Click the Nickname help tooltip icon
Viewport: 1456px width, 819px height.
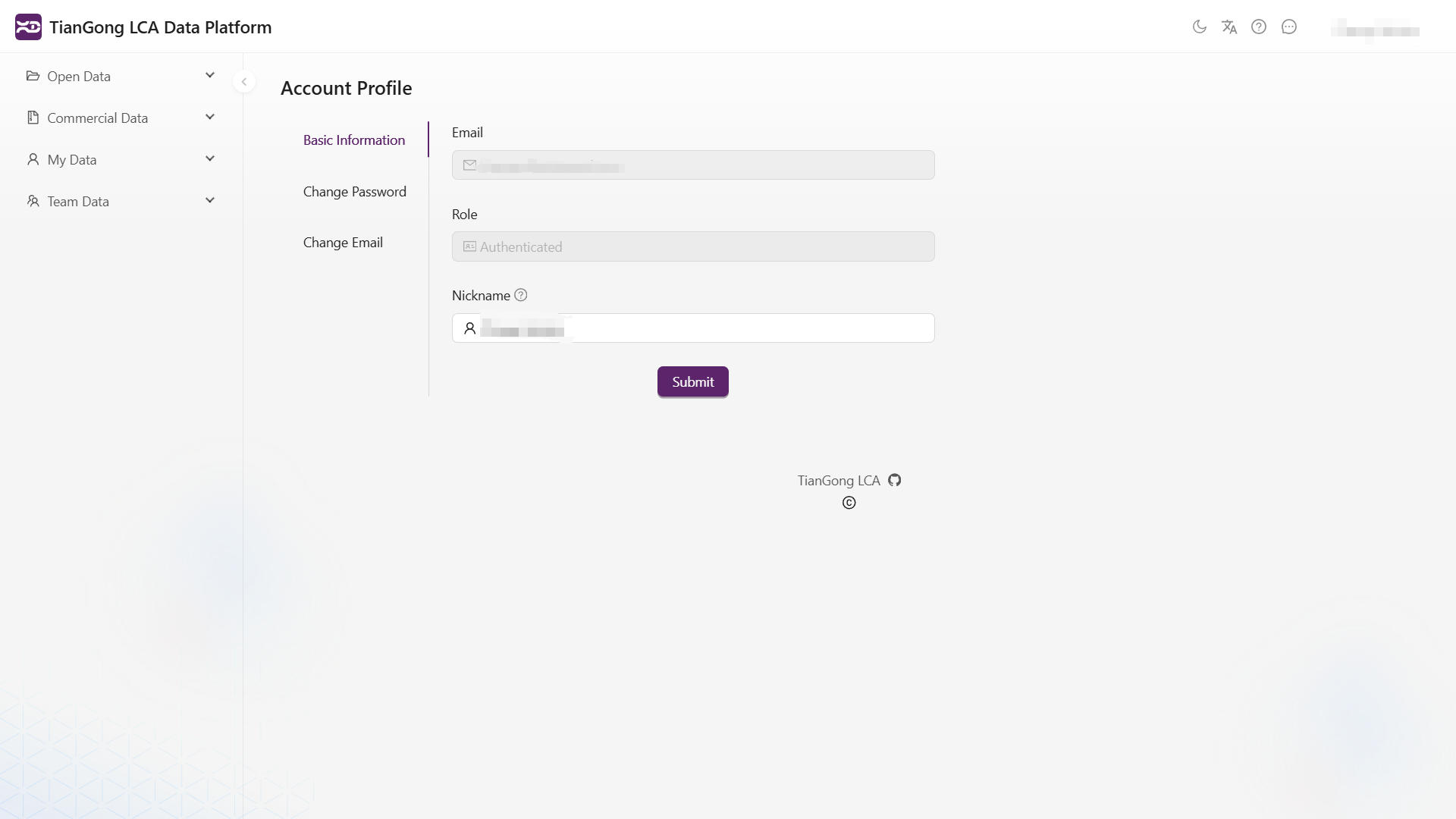[x=521, y=295]
